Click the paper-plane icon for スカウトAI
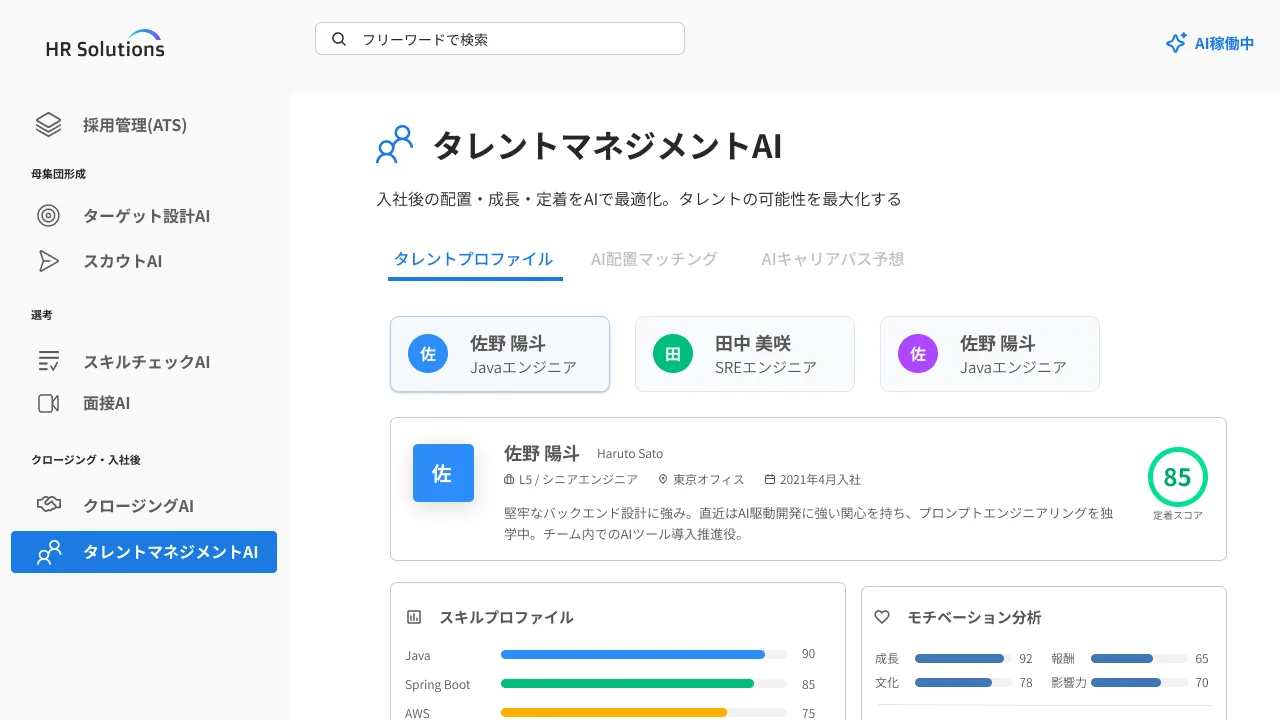Viewport: 1280px width, 720px height. click(48, 261)
